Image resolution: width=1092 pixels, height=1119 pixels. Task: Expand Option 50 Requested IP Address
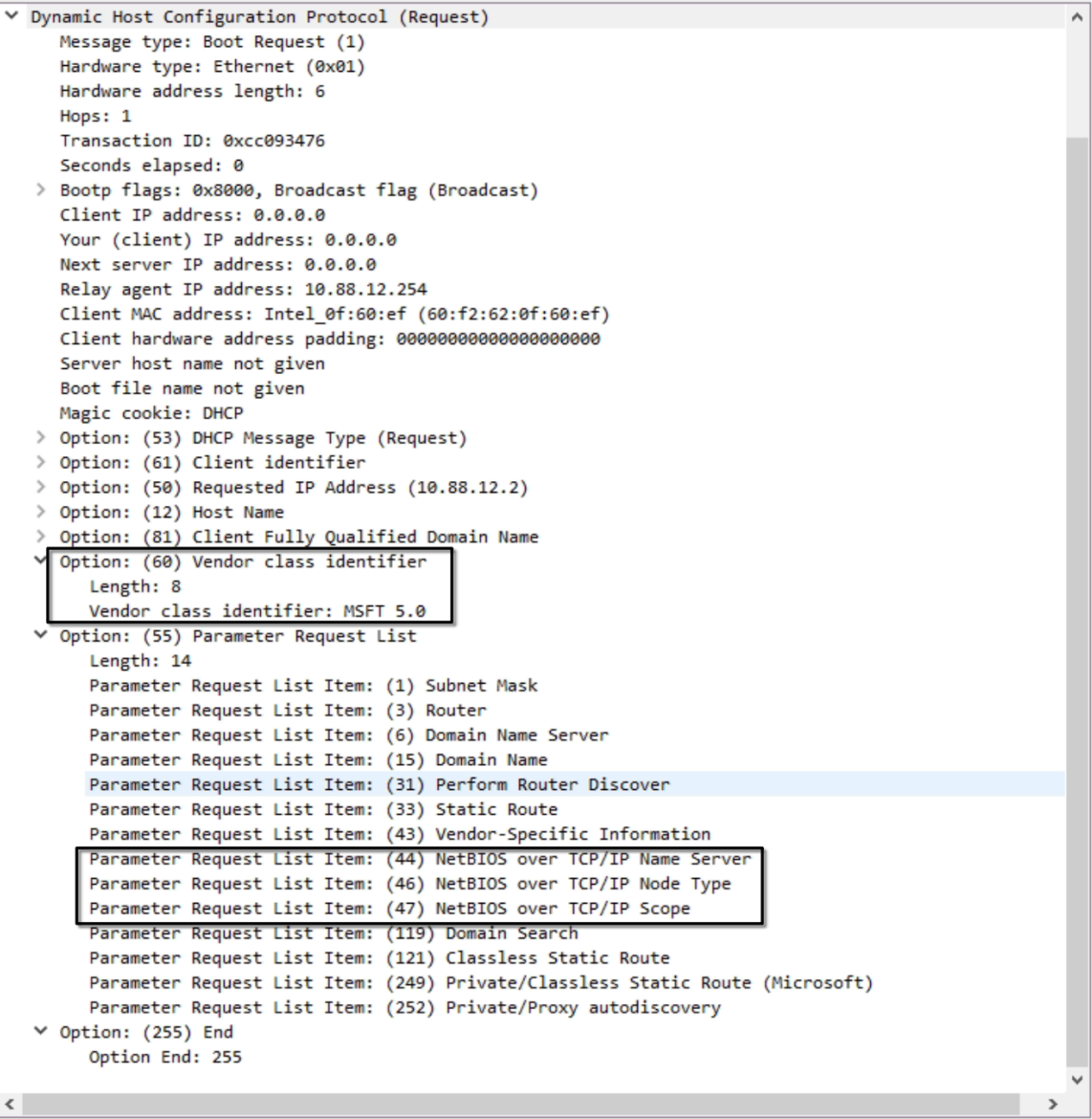coord(41,487)
